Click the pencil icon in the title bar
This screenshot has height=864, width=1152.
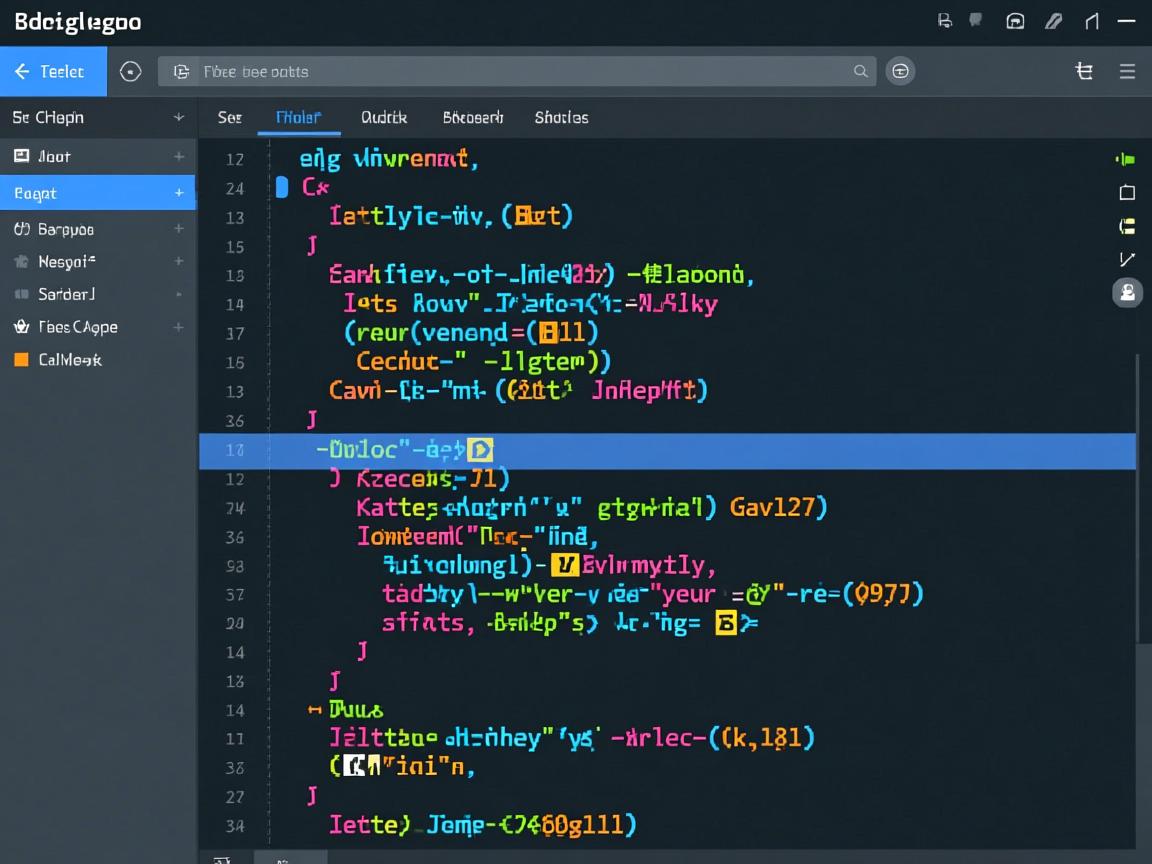pyautogui.click(x=1053, y=21)
